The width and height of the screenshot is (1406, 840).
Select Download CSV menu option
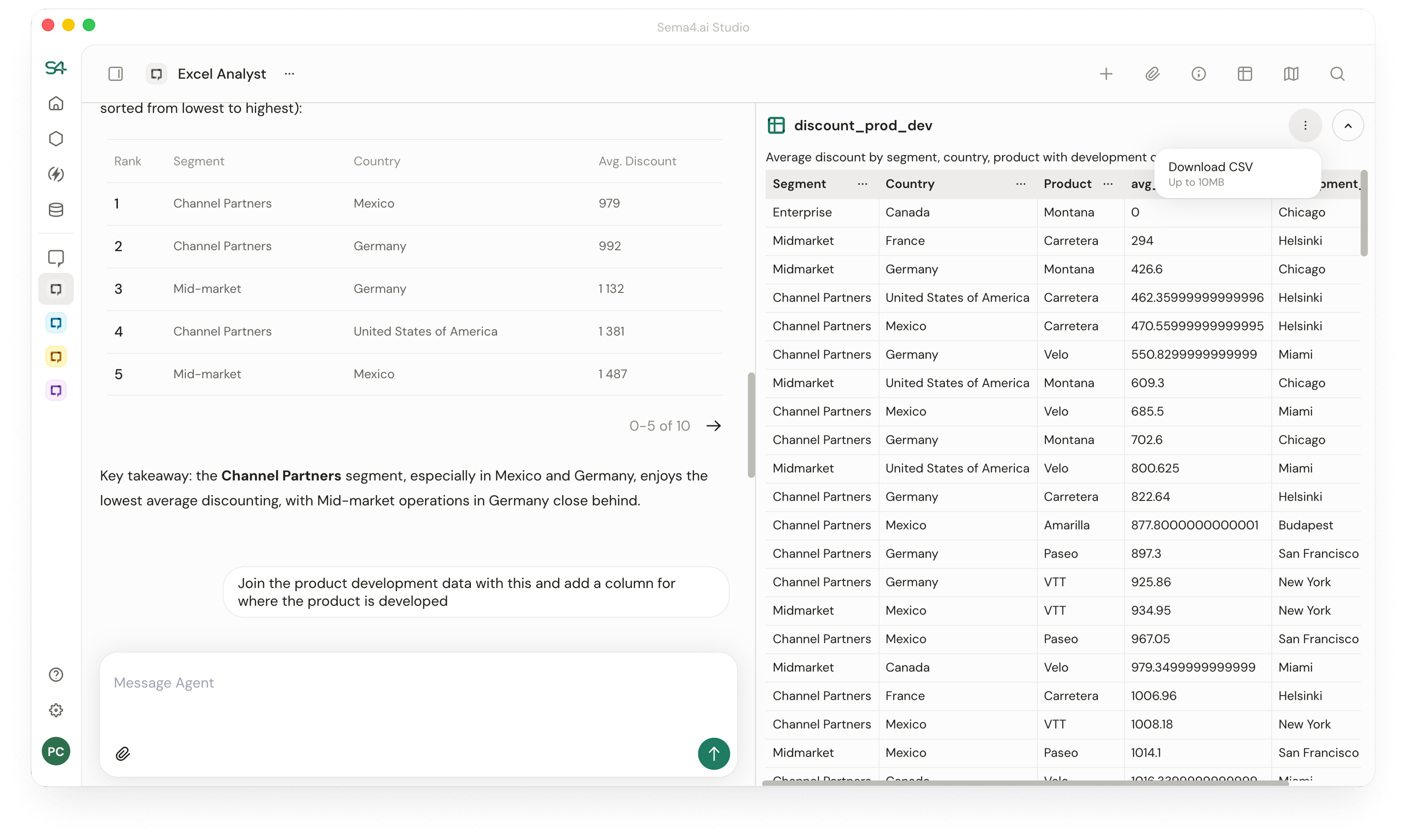tap(1210, 167)
